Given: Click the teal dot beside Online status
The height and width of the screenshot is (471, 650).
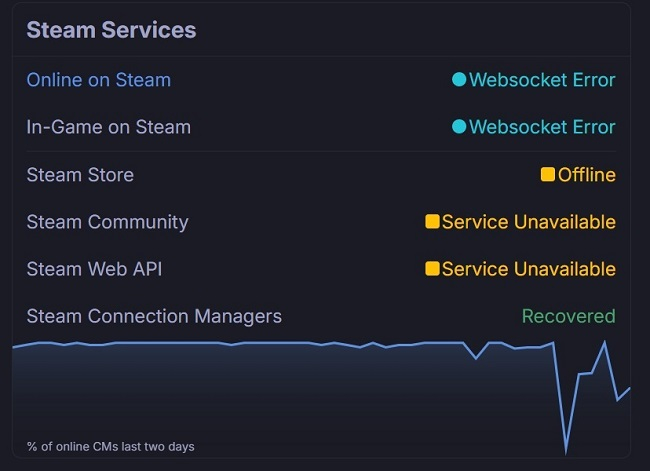Looking at the screenshot, I should point(459,80).
